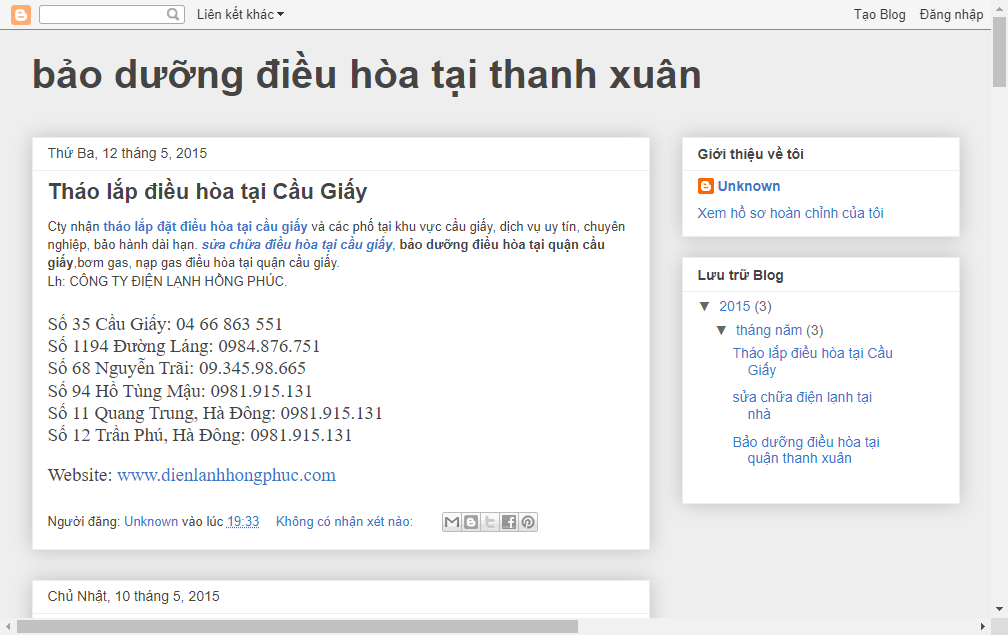Click the horizontal scrollbar thumb
The height and width of the screenshot is (635, 1008).
[x=297, y=626]
